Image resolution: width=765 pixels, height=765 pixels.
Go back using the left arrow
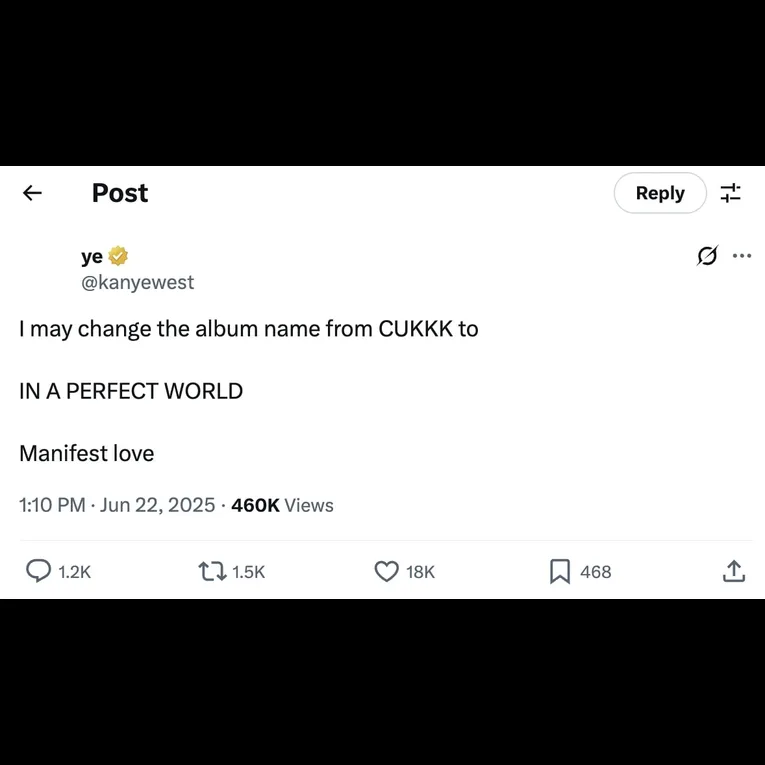[32, 193]
